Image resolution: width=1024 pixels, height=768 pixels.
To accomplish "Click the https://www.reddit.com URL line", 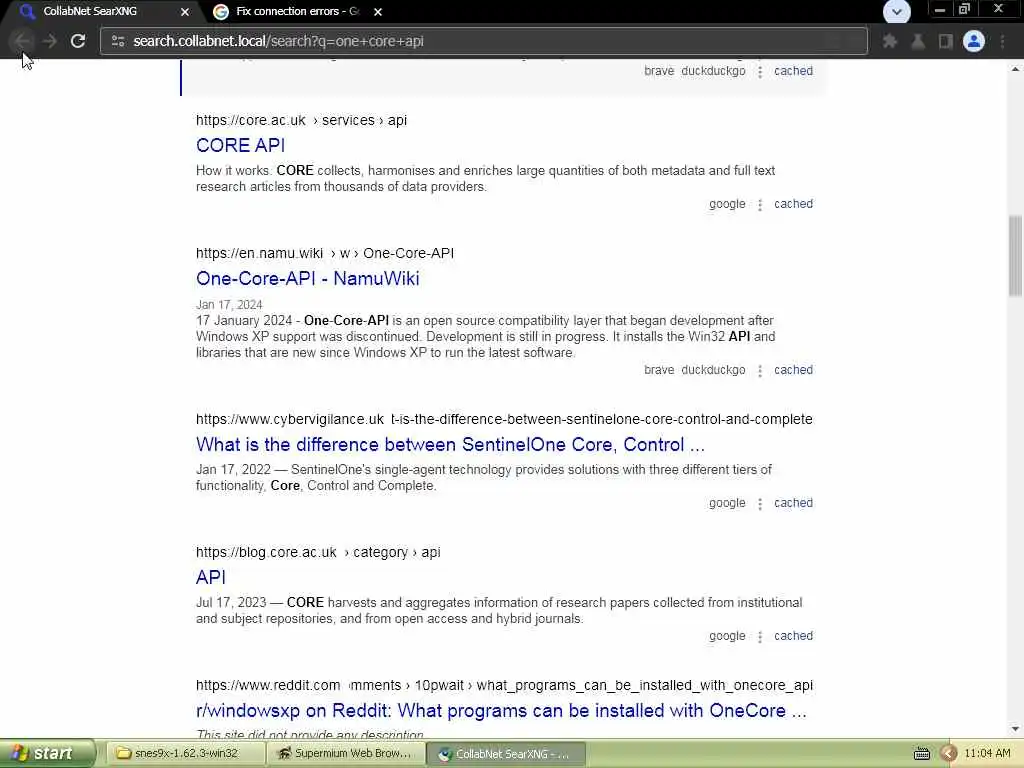I will [x=504, y=686].
